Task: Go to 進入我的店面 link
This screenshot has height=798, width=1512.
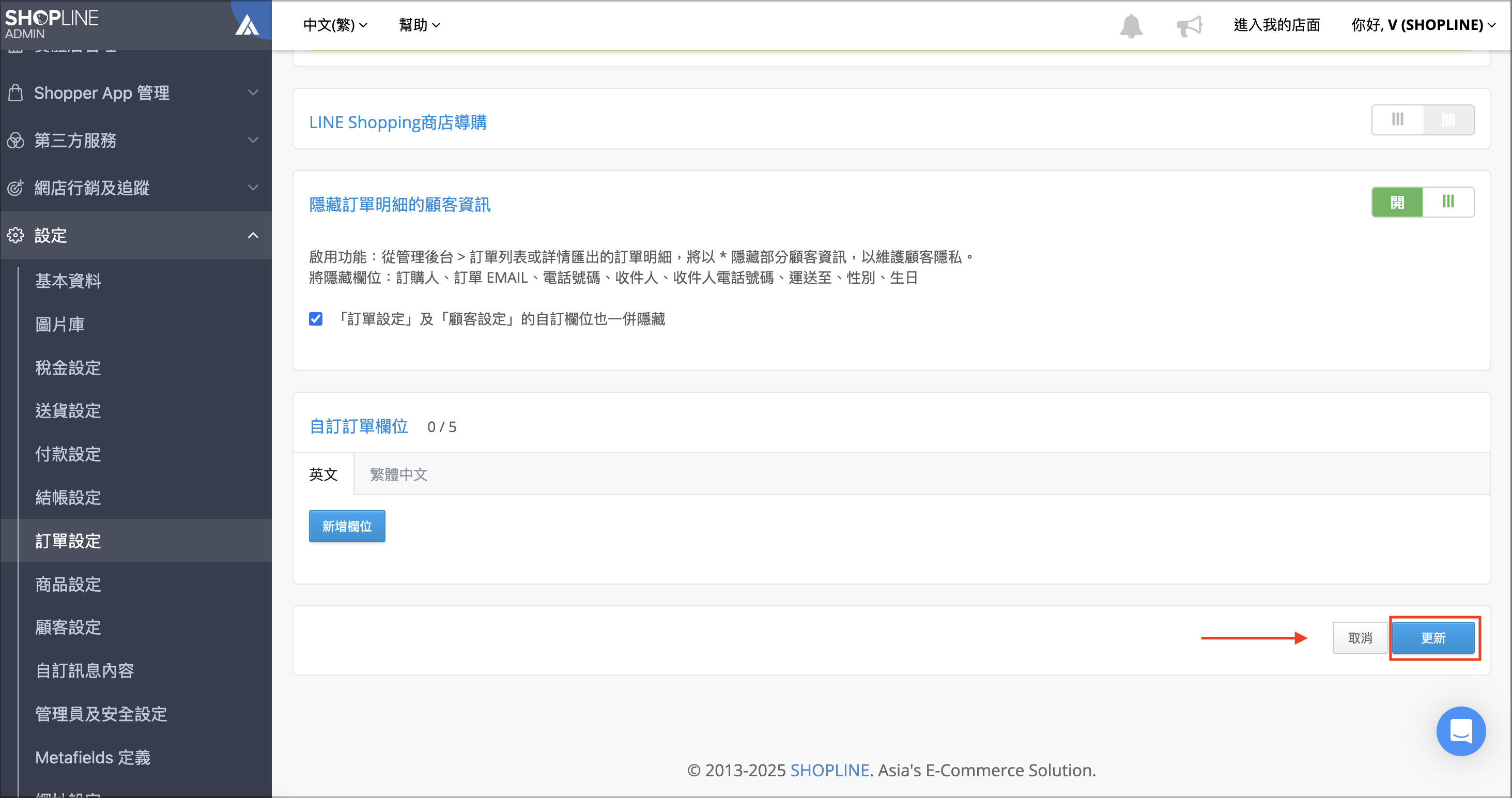Action: click(1277, 25)
